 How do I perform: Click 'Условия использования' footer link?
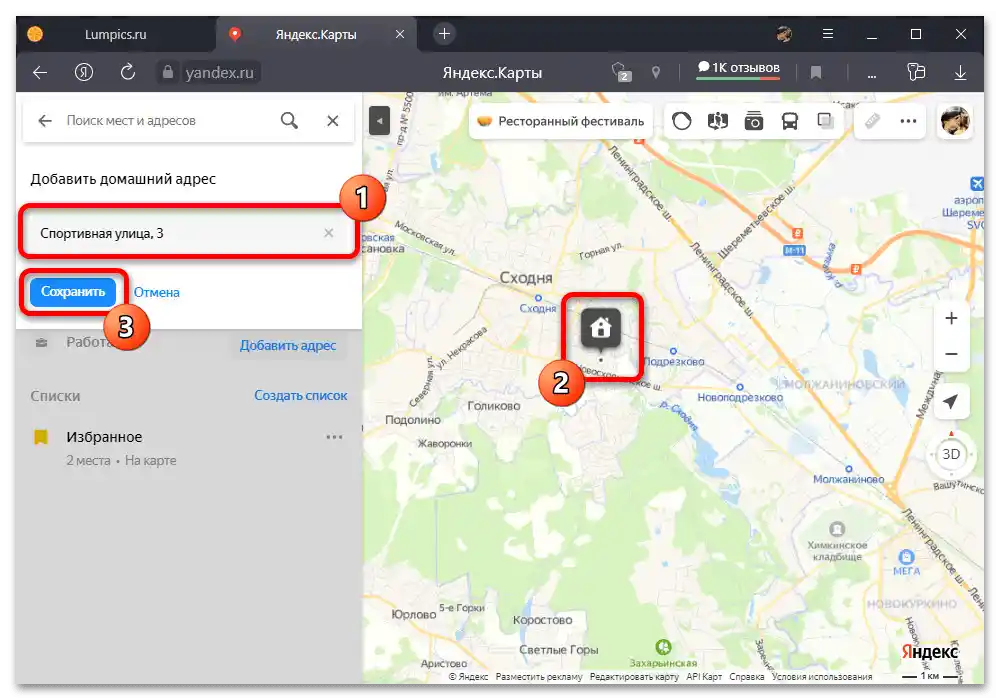pos(822,676)
